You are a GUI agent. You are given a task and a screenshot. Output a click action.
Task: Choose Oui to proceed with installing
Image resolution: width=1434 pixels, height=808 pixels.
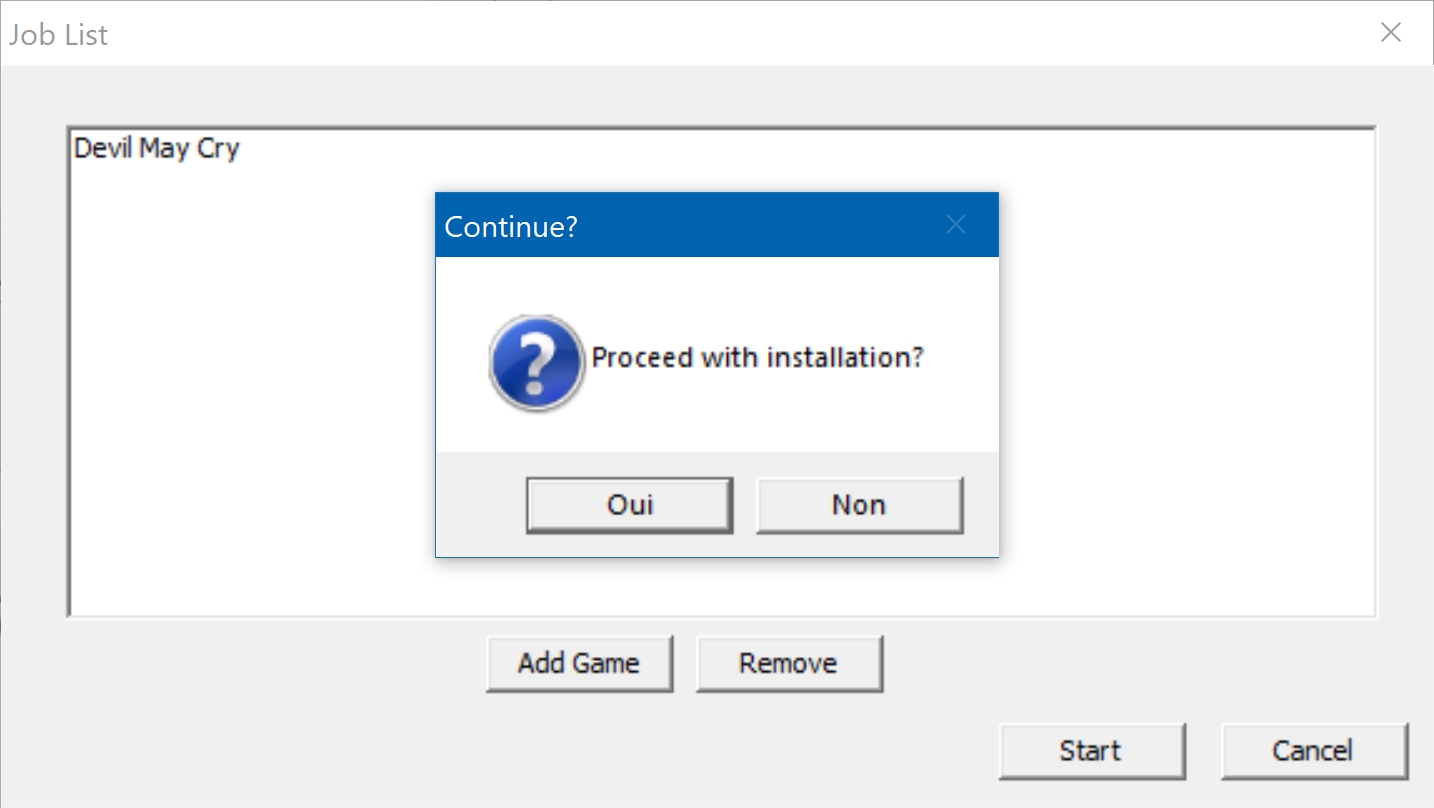tap(630, 505)
